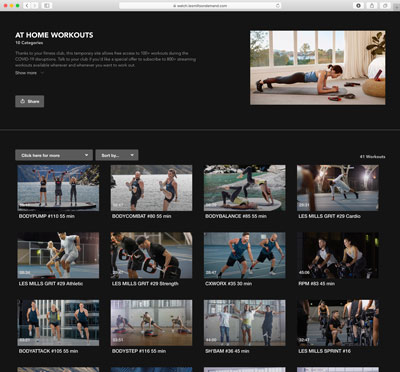Click the Share button under the description
This screenshot has height=372, width=400.
[30, 101]
